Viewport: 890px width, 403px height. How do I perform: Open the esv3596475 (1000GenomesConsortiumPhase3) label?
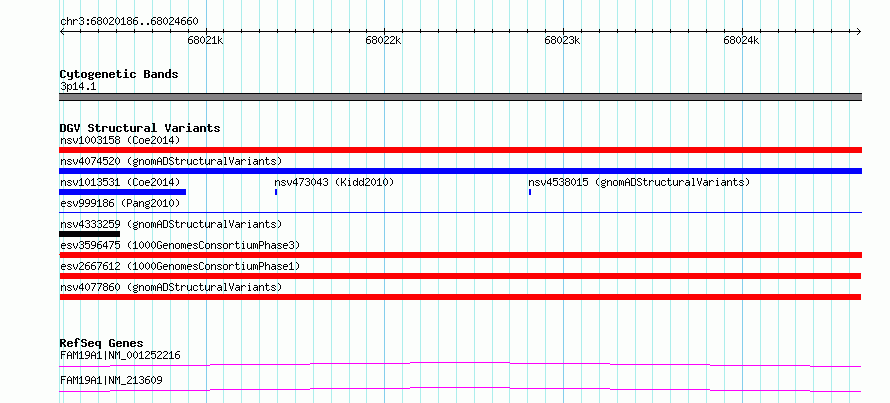tap(180, 245)
